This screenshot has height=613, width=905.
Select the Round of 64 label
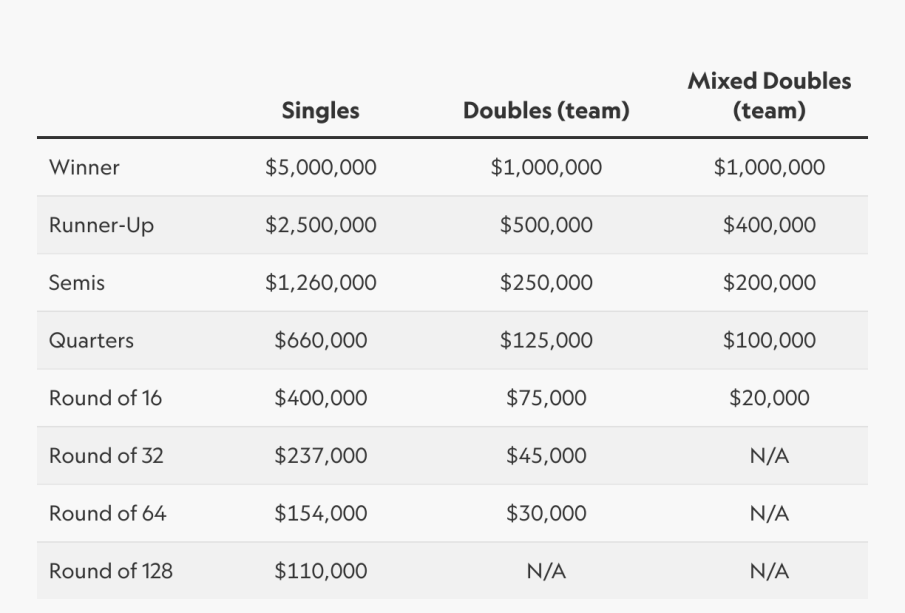pyautogui.click(x=108, y=514)
